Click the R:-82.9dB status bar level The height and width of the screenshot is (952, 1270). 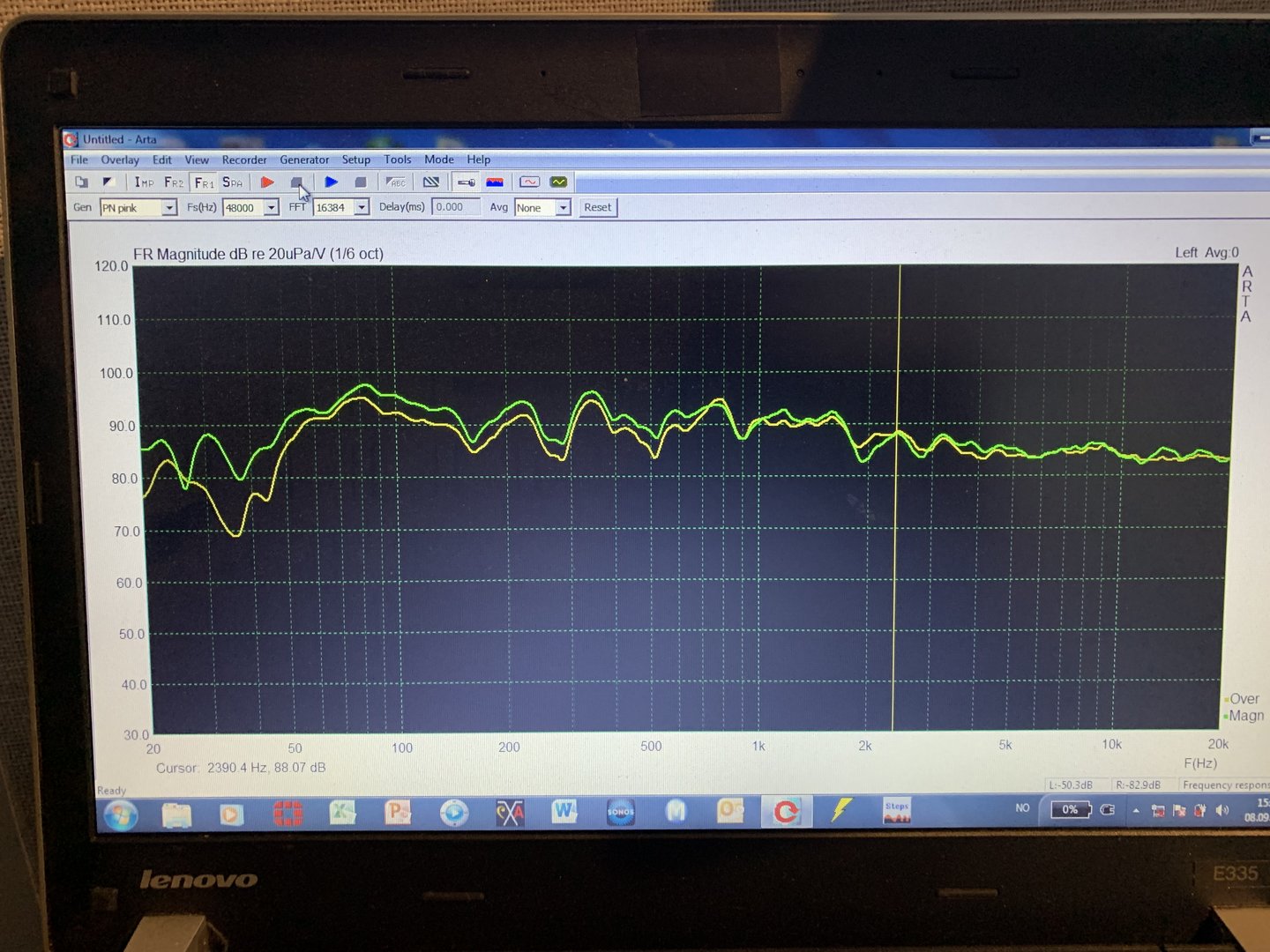1138,785
